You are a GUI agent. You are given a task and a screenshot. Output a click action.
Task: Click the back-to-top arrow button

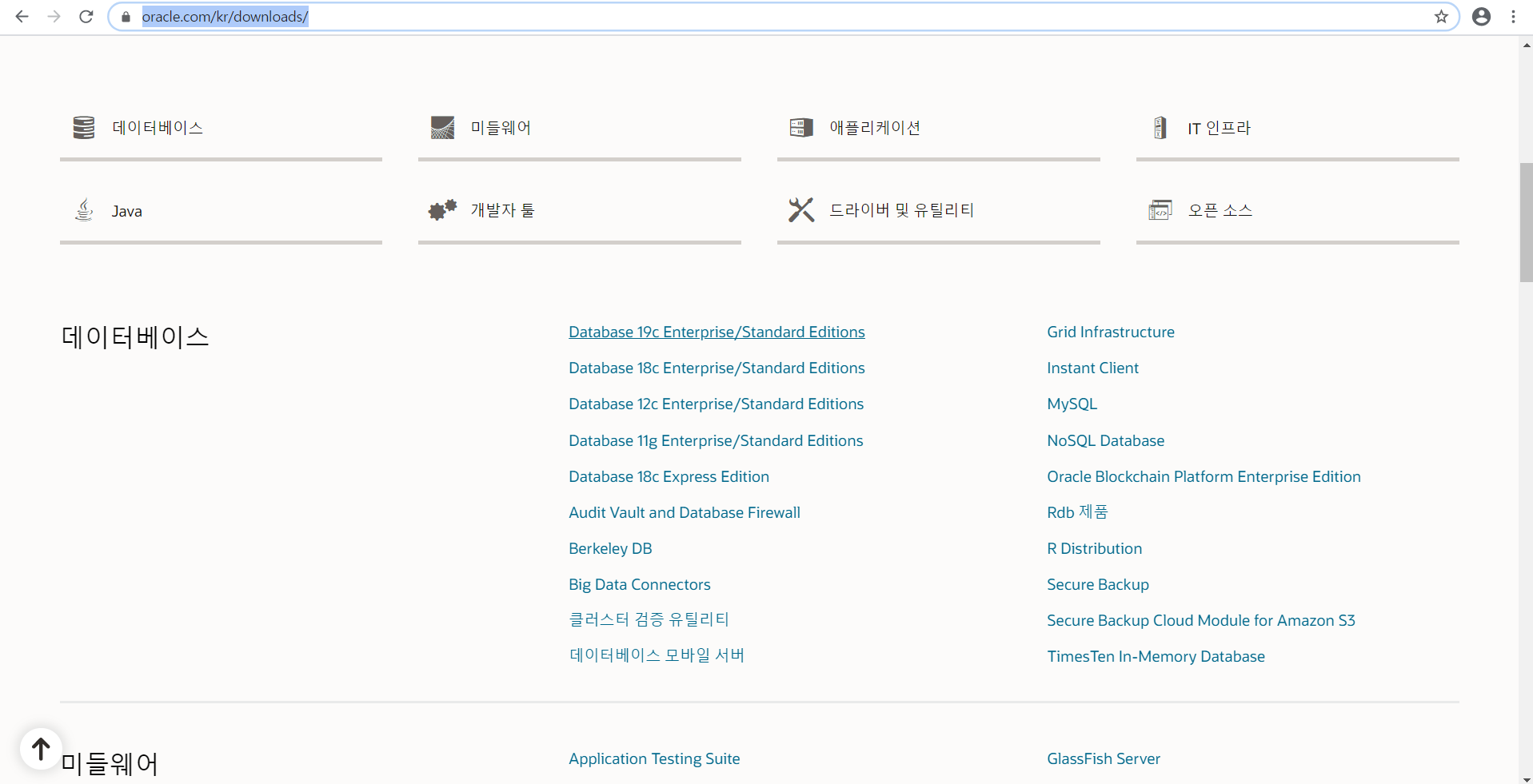[x=41, y=748]
